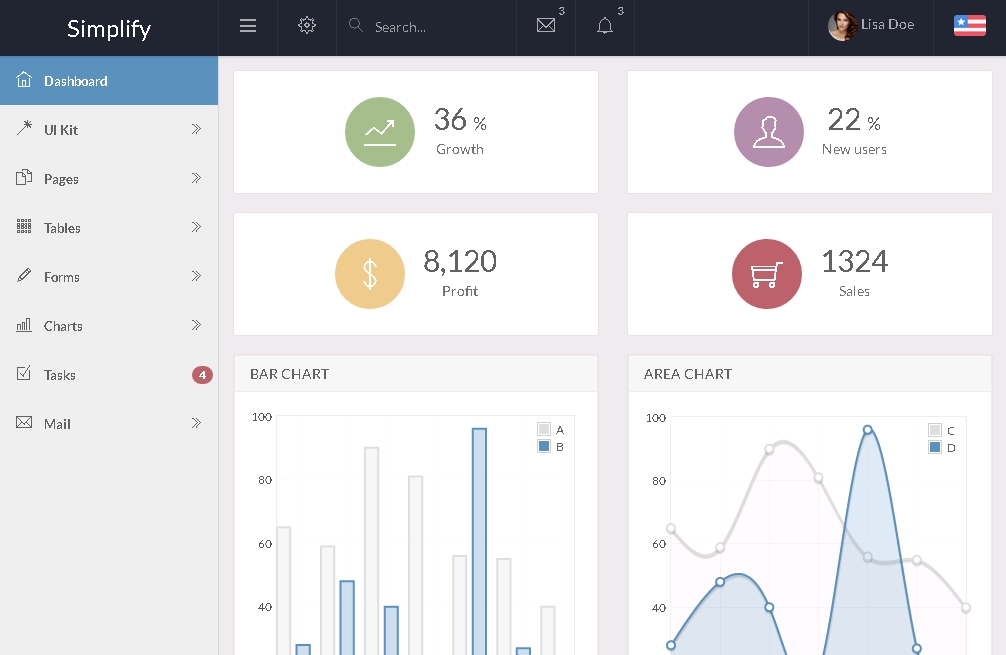Open the mail envelope notifications icon

click(546, 26)
